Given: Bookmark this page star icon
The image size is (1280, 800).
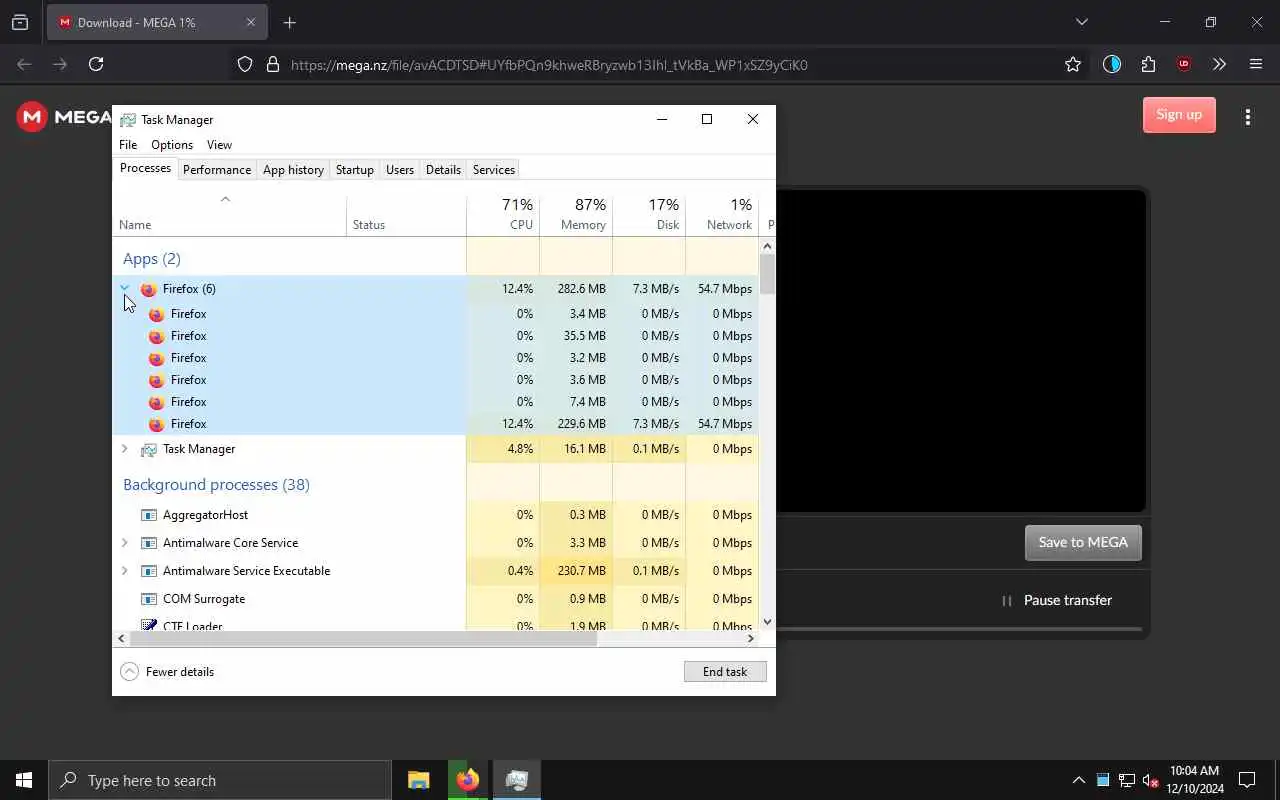Looking at the screenshot, I should point(1073,64).
